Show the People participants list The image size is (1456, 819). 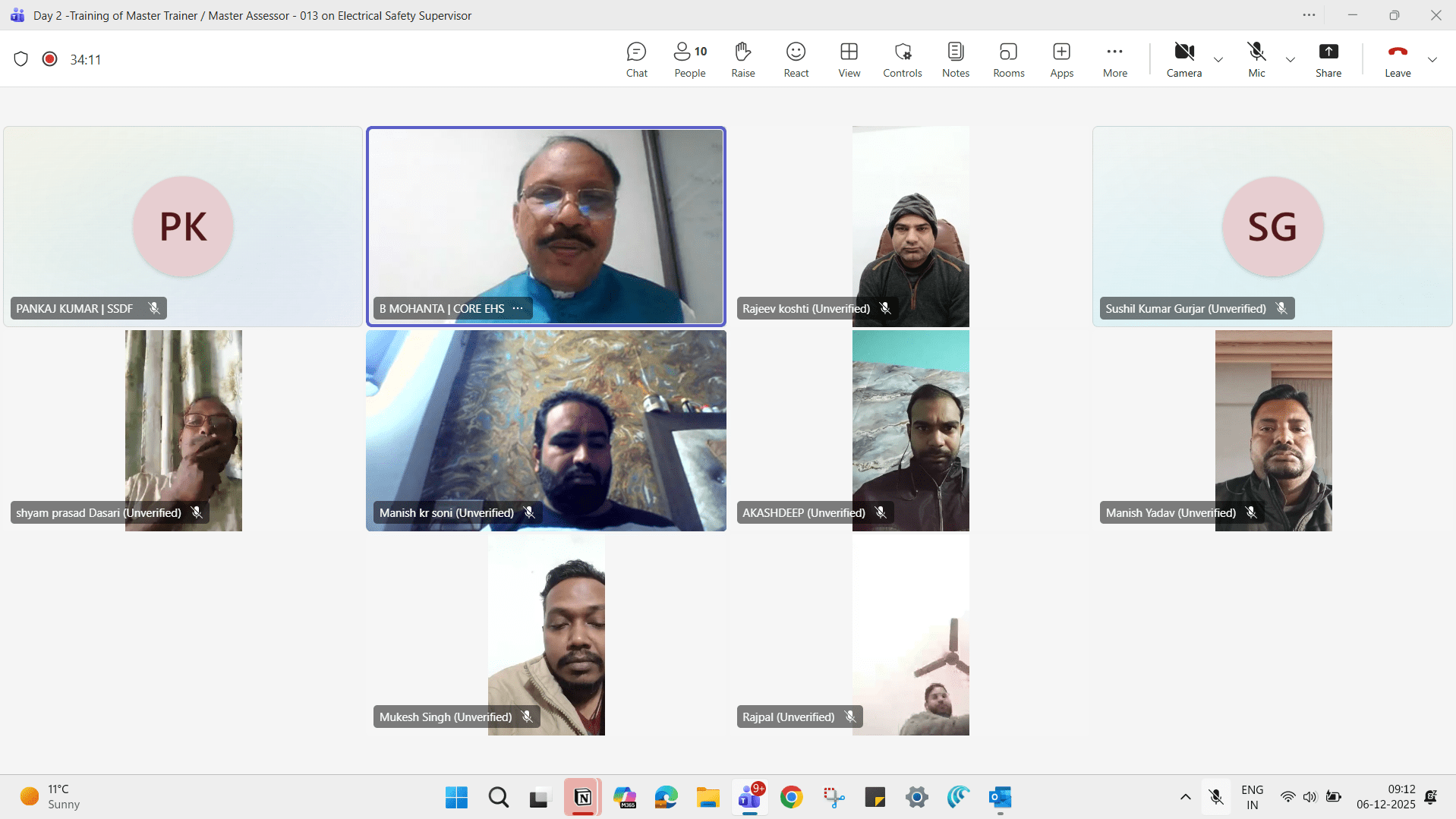point(689,59)
